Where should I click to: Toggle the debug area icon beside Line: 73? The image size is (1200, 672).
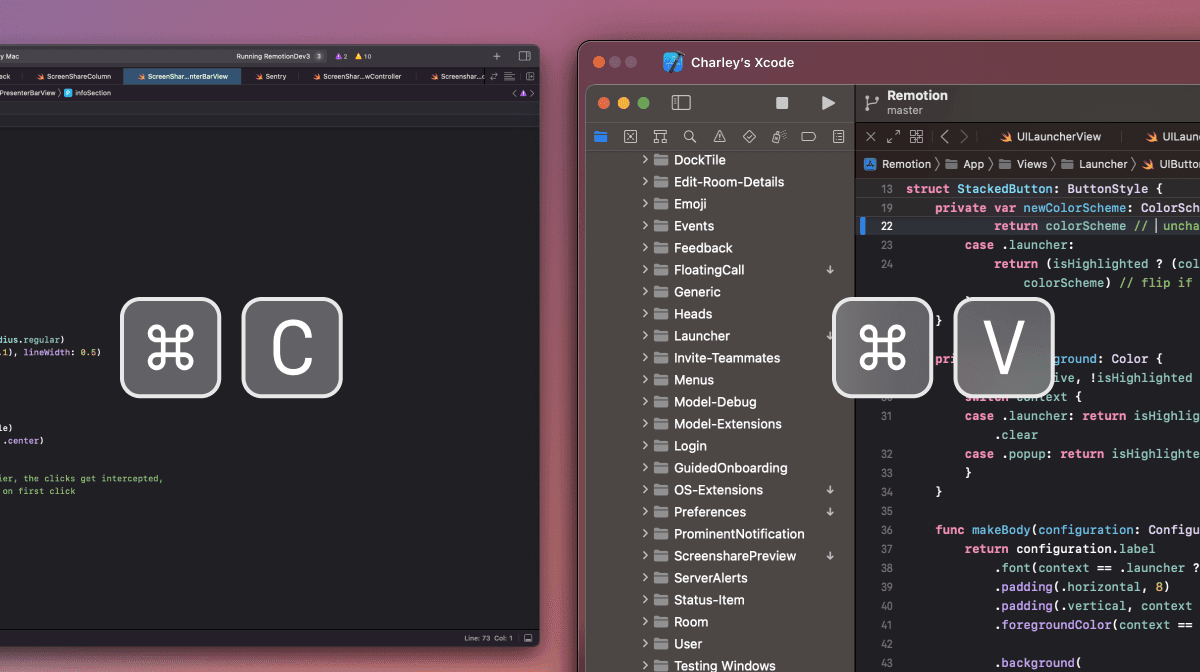point(528,638)
